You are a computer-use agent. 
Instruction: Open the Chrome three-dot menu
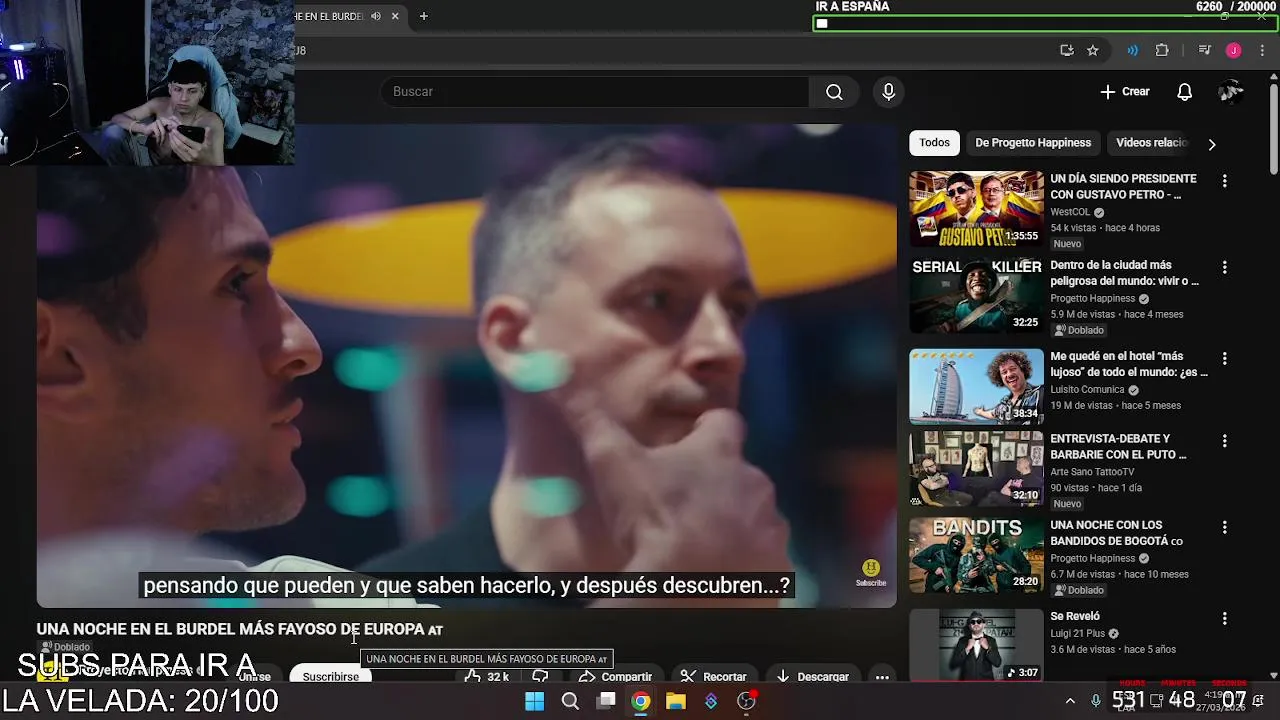[x=1262, y=50]
